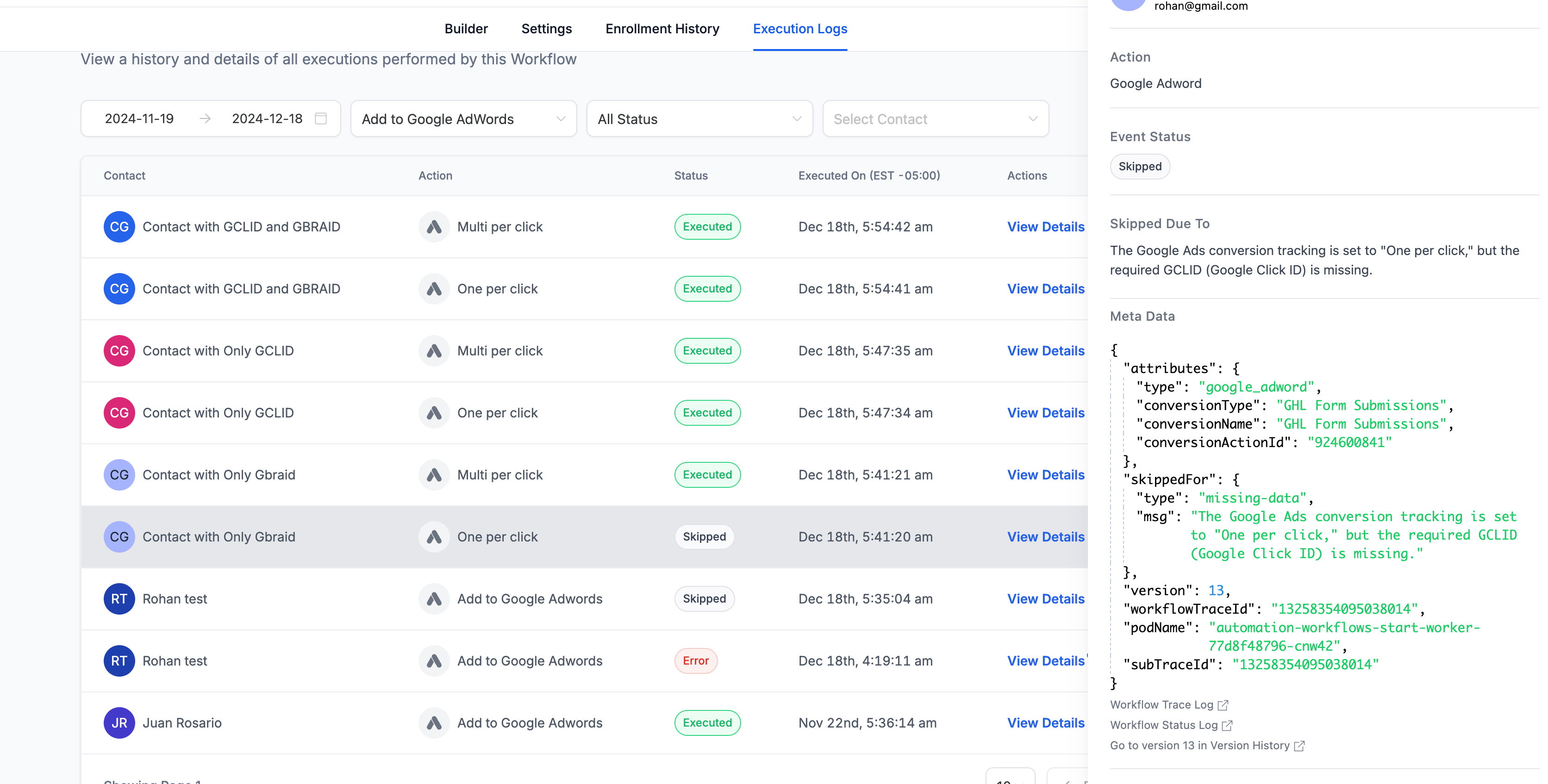Click the Error status badge
This screenshot has width=1548, height=784.
(x=695, y=661)
